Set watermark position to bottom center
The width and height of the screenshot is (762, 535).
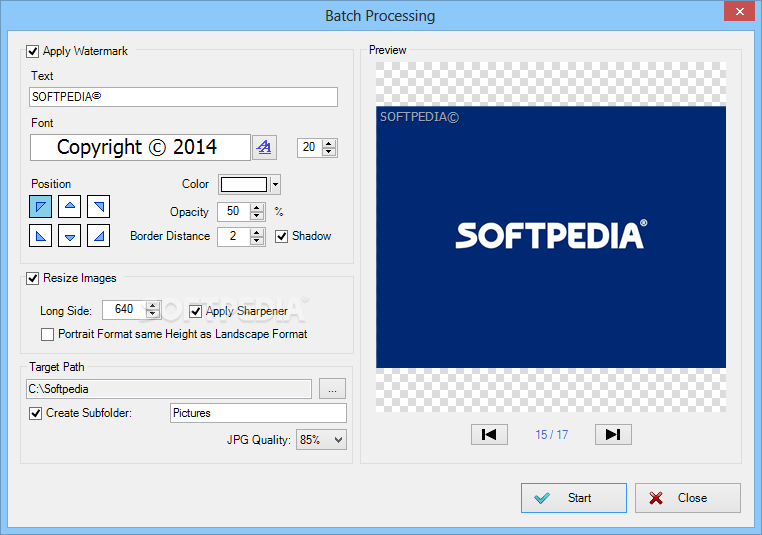(x=69, y=236)
